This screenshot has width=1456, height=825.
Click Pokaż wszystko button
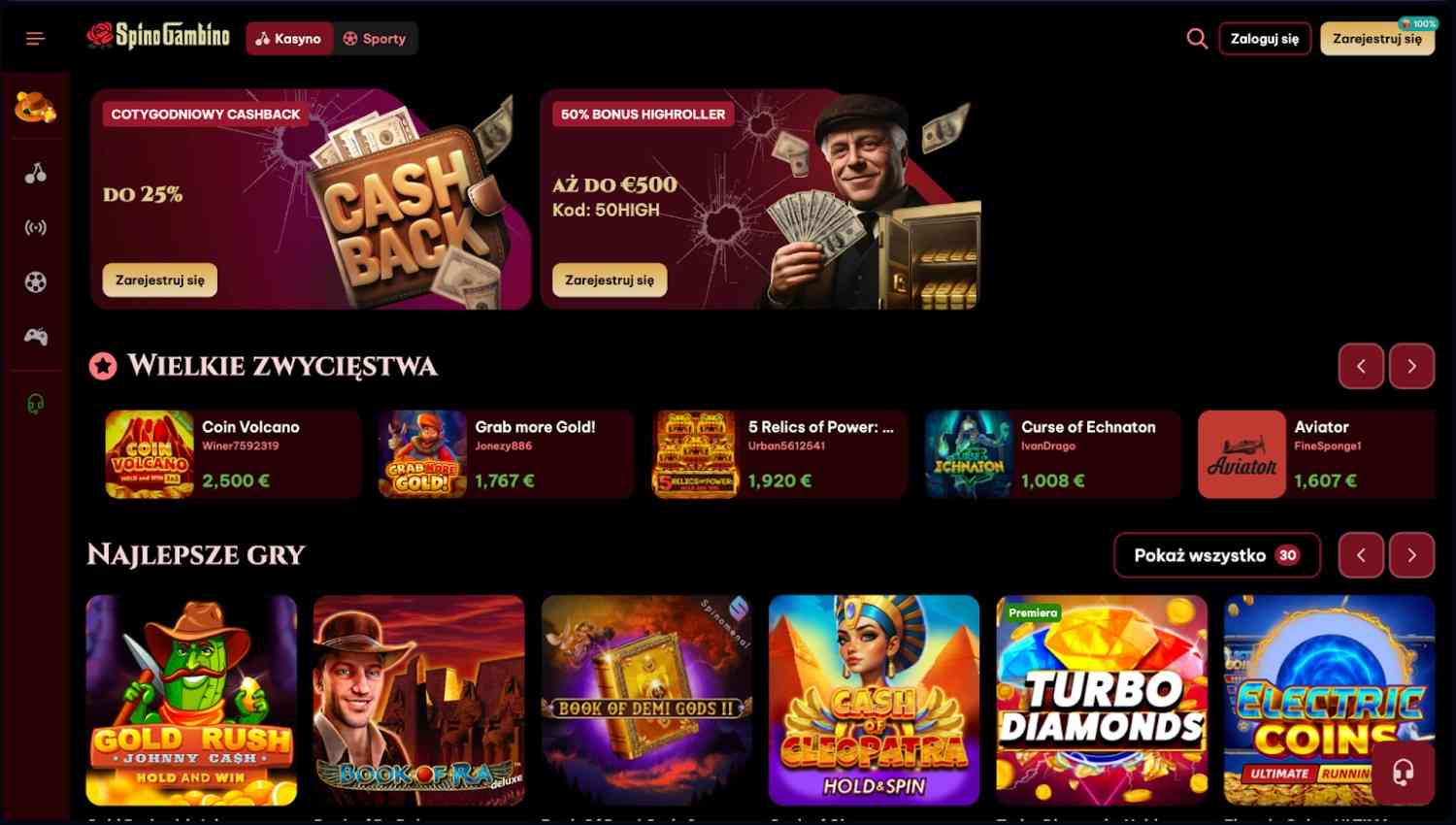pyautogui.click(x=1217, y=555)
